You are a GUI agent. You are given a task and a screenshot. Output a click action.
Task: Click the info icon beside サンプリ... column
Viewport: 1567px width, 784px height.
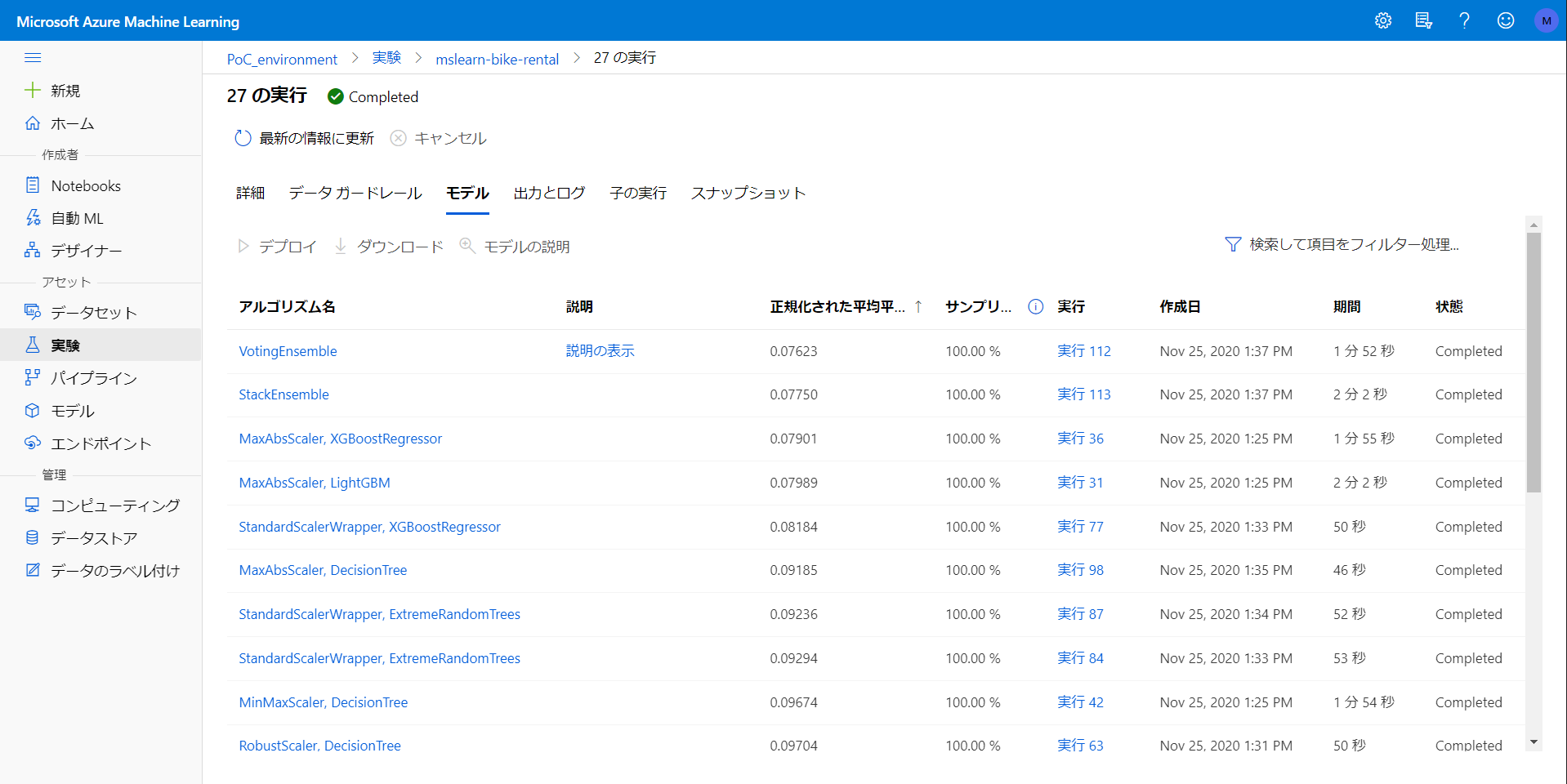1036,306
